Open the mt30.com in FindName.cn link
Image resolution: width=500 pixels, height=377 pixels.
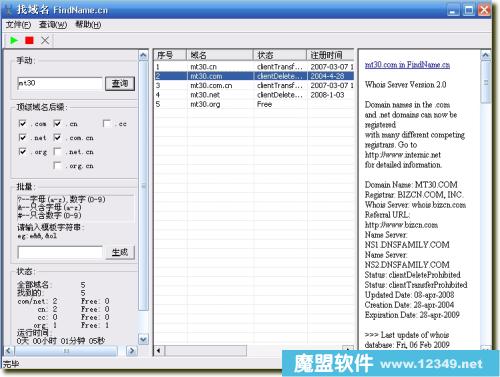tap(407, 65)
